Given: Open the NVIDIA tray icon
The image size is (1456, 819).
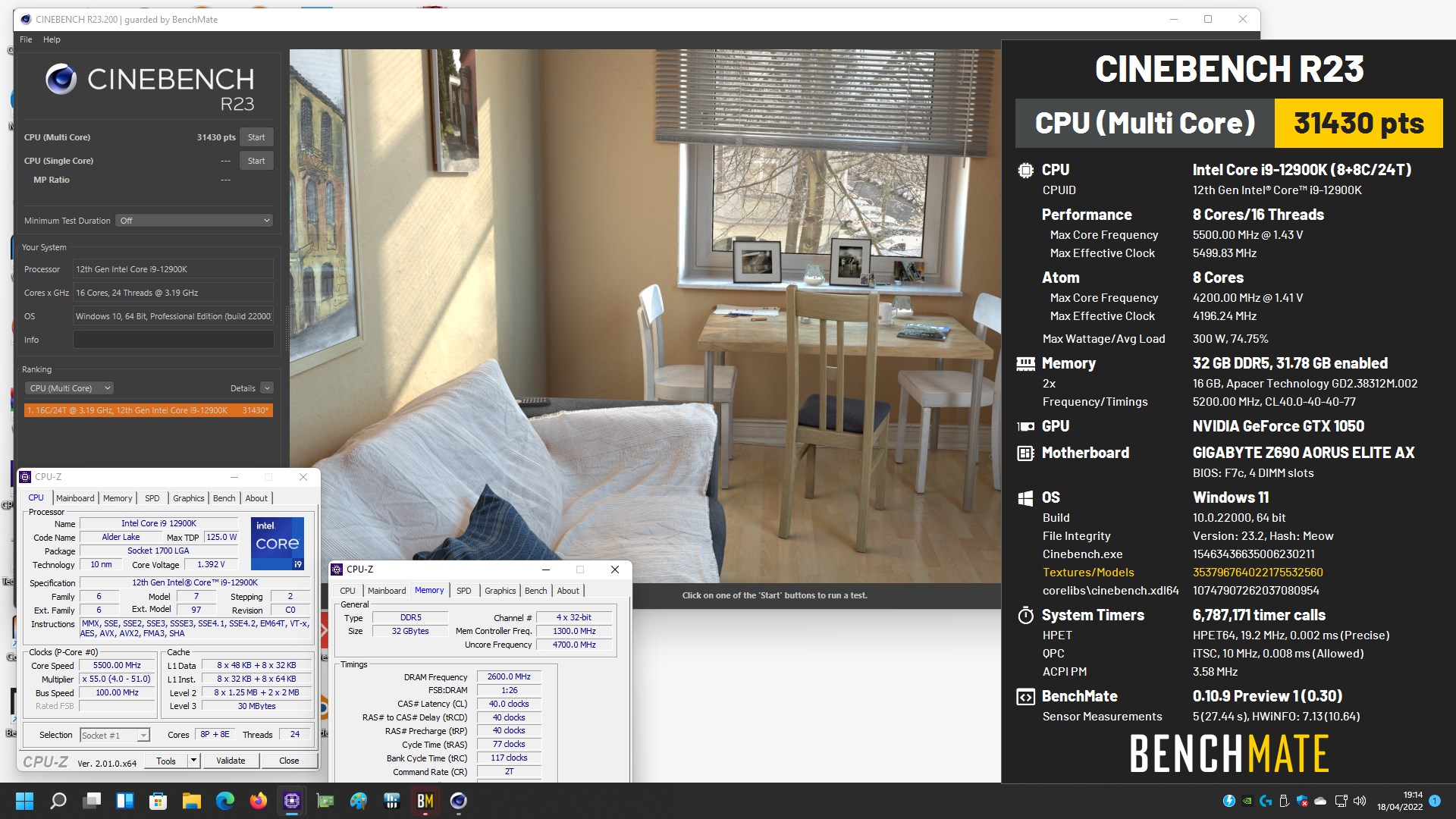Looking at the screenshot, I should (1247, 801).
